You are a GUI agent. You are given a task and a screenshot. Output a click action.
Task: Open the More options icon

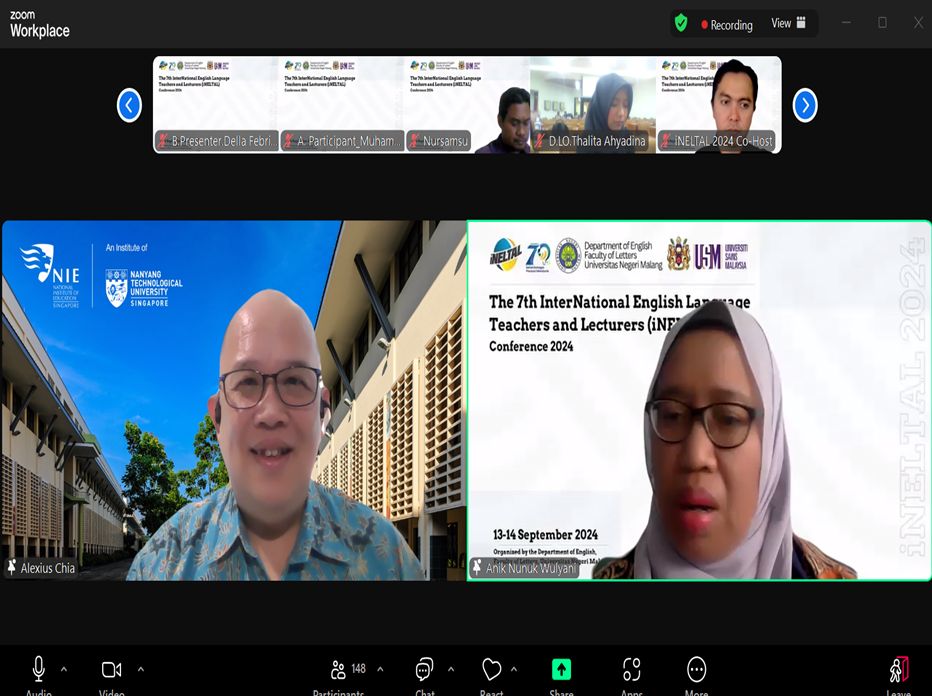[x=696, y=669]
